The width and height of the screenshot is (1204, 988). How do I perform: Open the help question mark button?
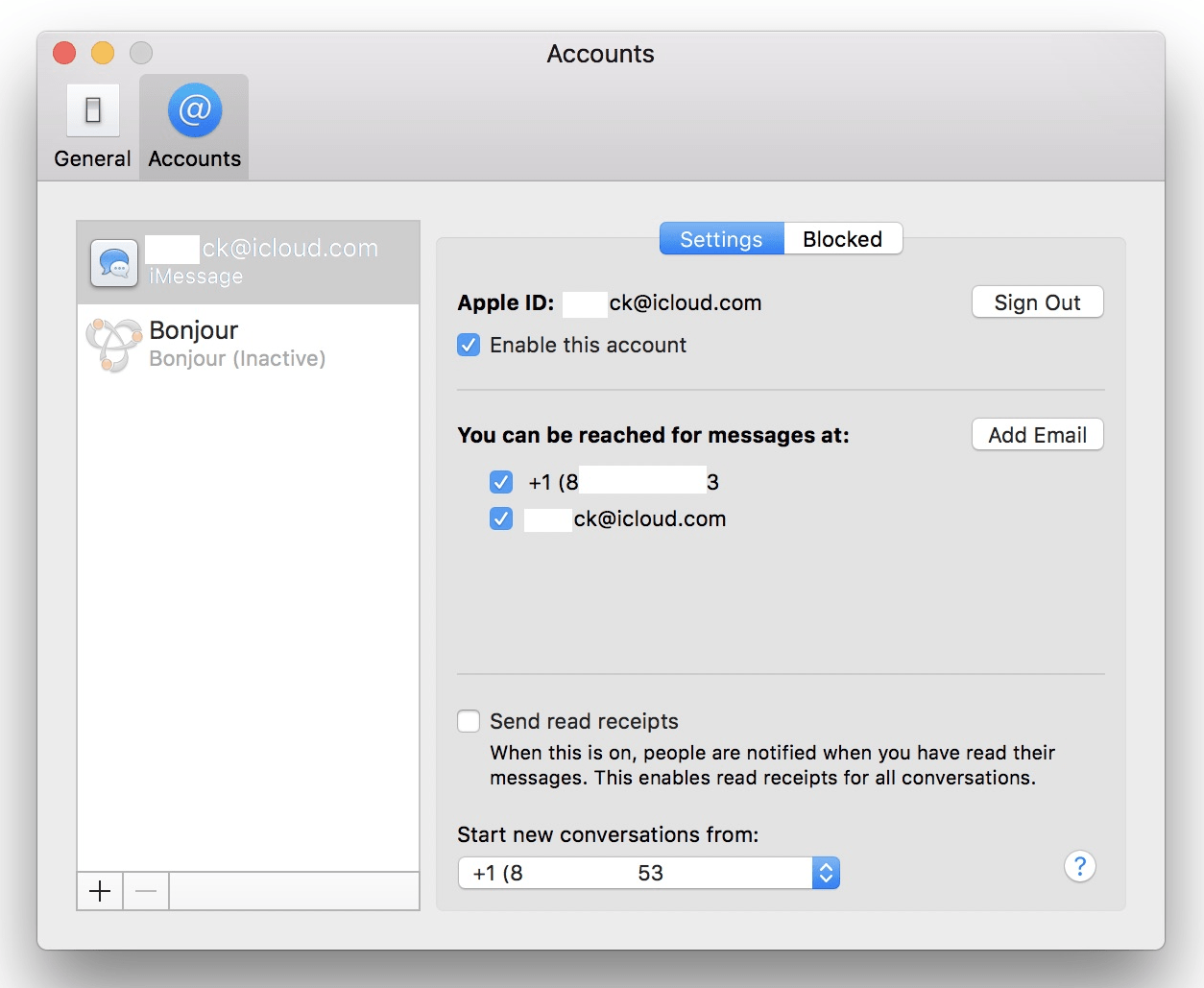coord(1079,866)
